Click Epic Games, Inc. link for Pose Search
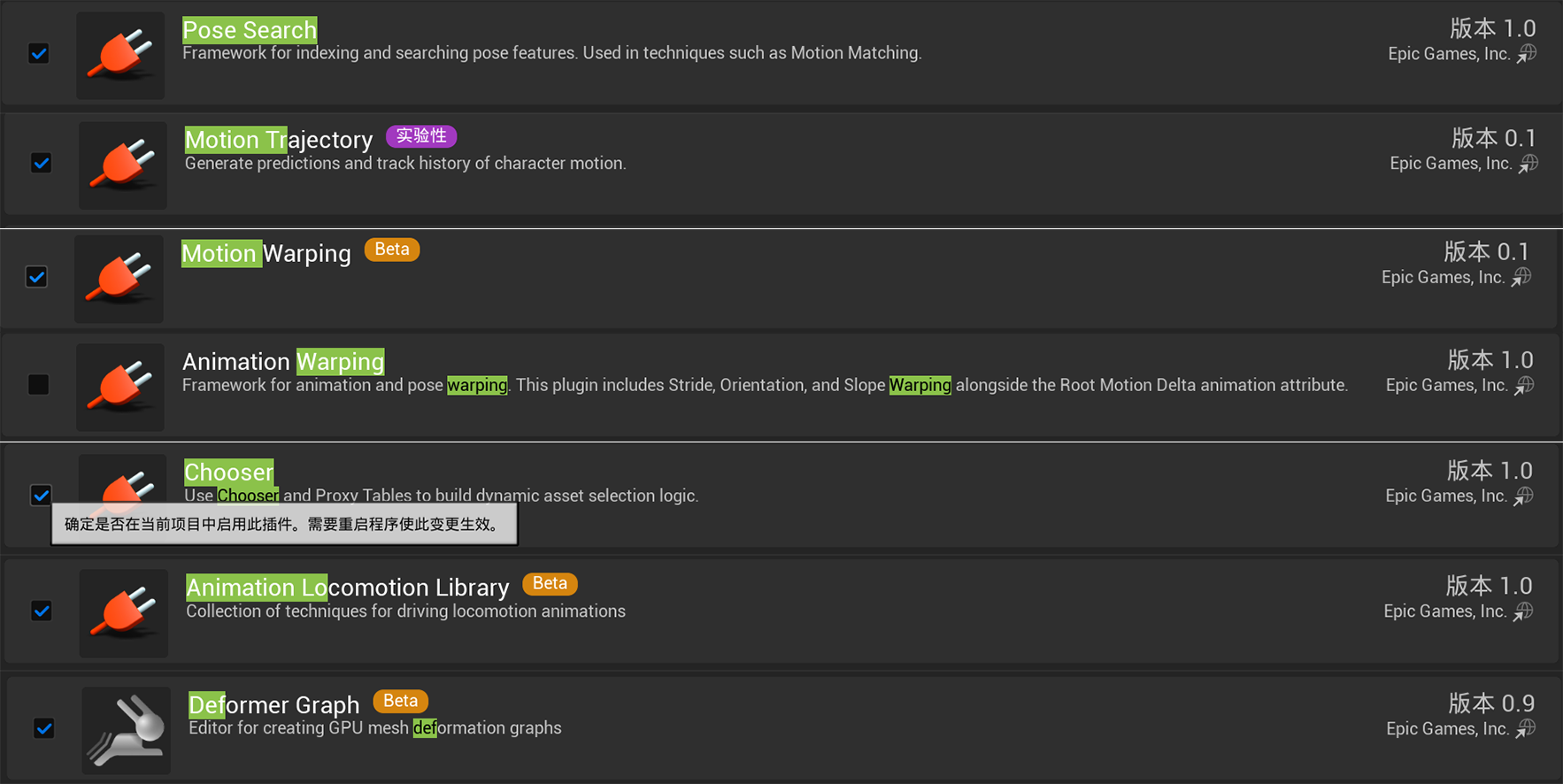The width and height of the screenshot is (1563, 784). pos(1449,54)
